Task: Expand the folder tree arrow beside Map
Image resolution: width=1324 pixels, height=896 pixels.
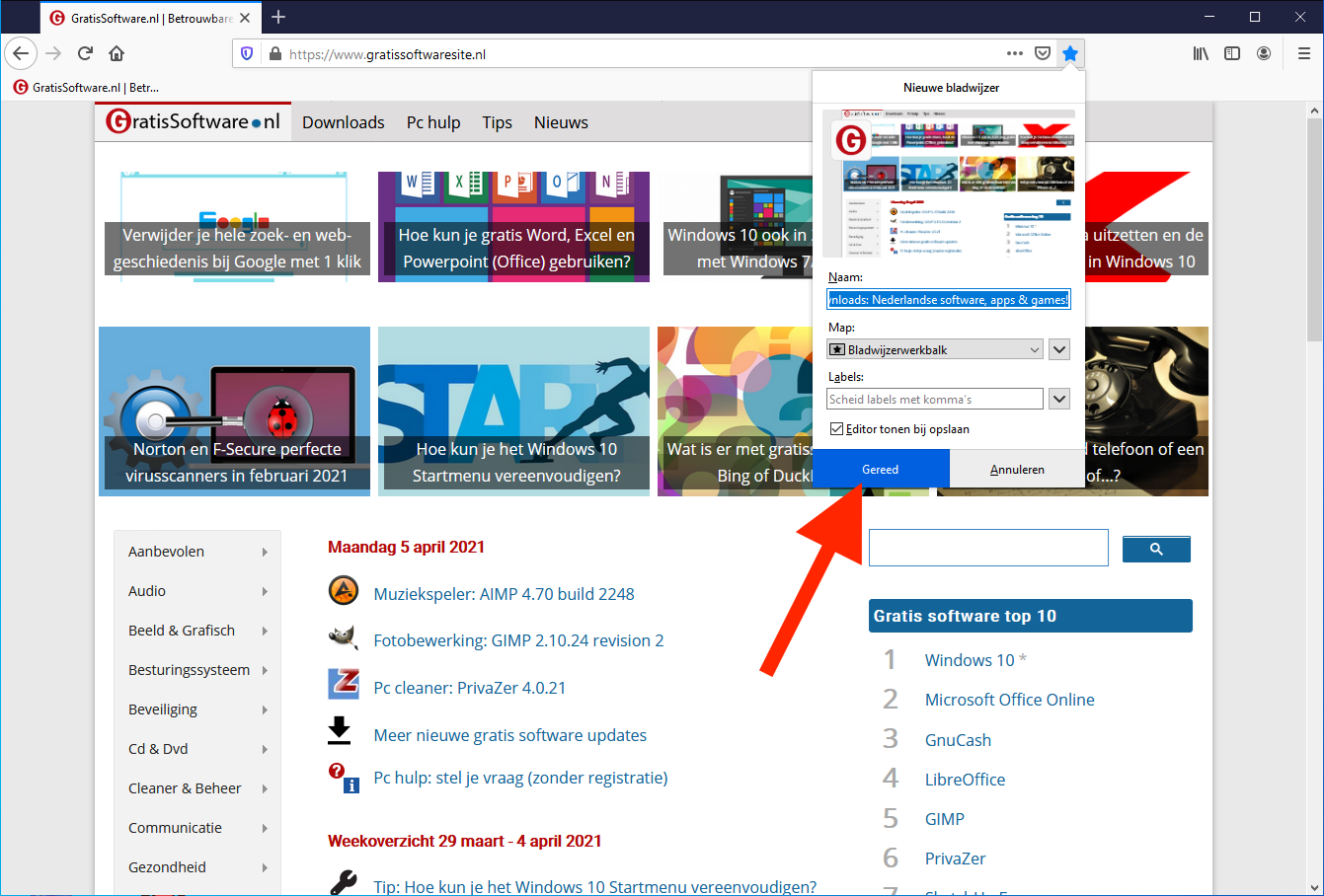Action: (x=1059, y=349)
